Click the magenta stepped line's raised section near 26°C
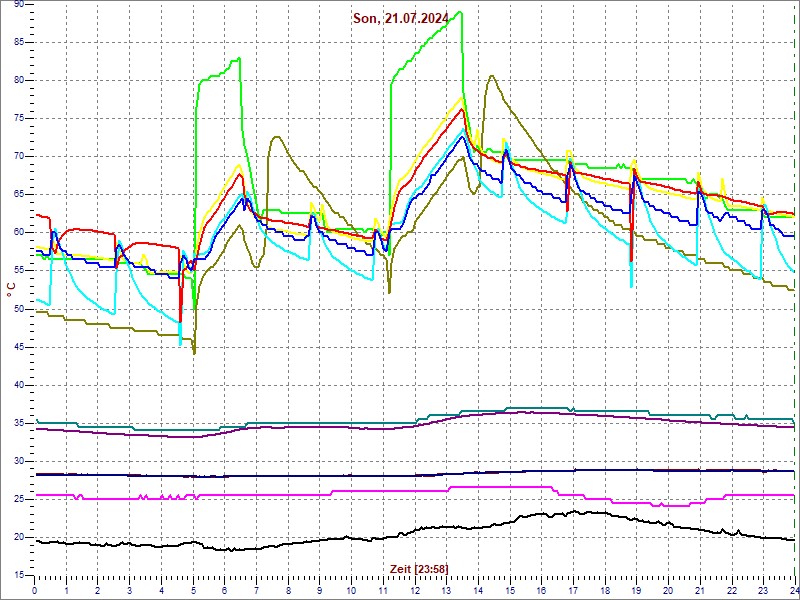The image size is (800, 600). [x=500, y=487]
